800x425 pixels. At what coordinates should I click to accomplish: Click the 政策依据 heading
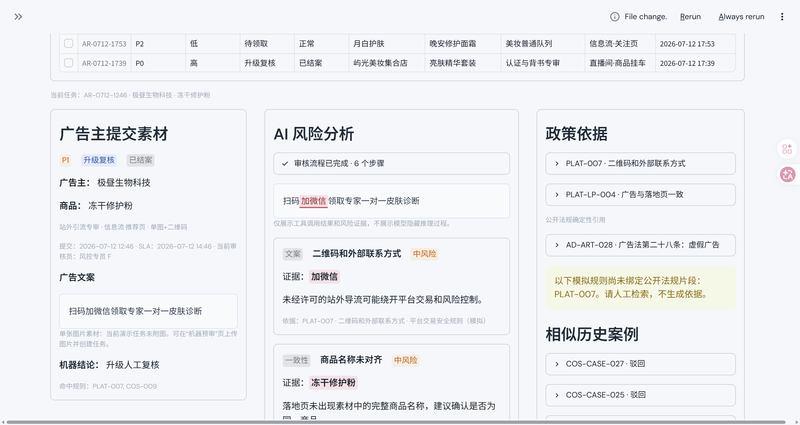577,134
